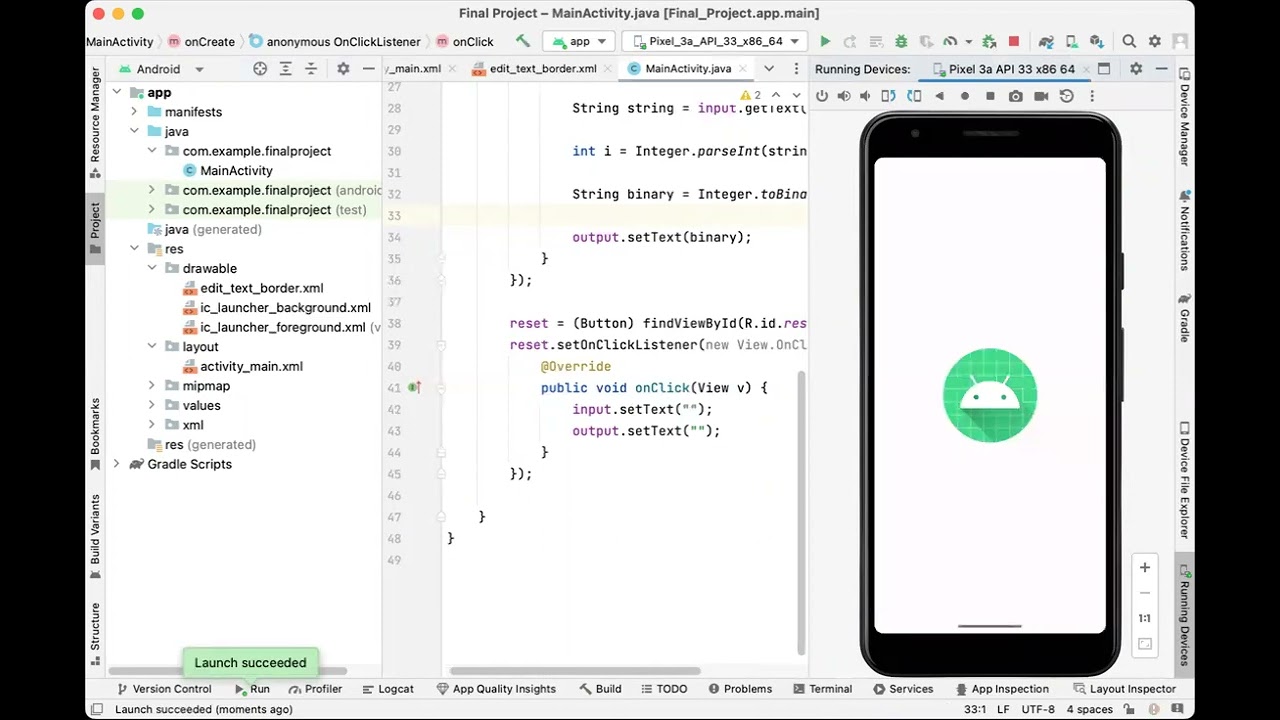
Task: Click the gutter icon at line 41
Action: (414, 388)
